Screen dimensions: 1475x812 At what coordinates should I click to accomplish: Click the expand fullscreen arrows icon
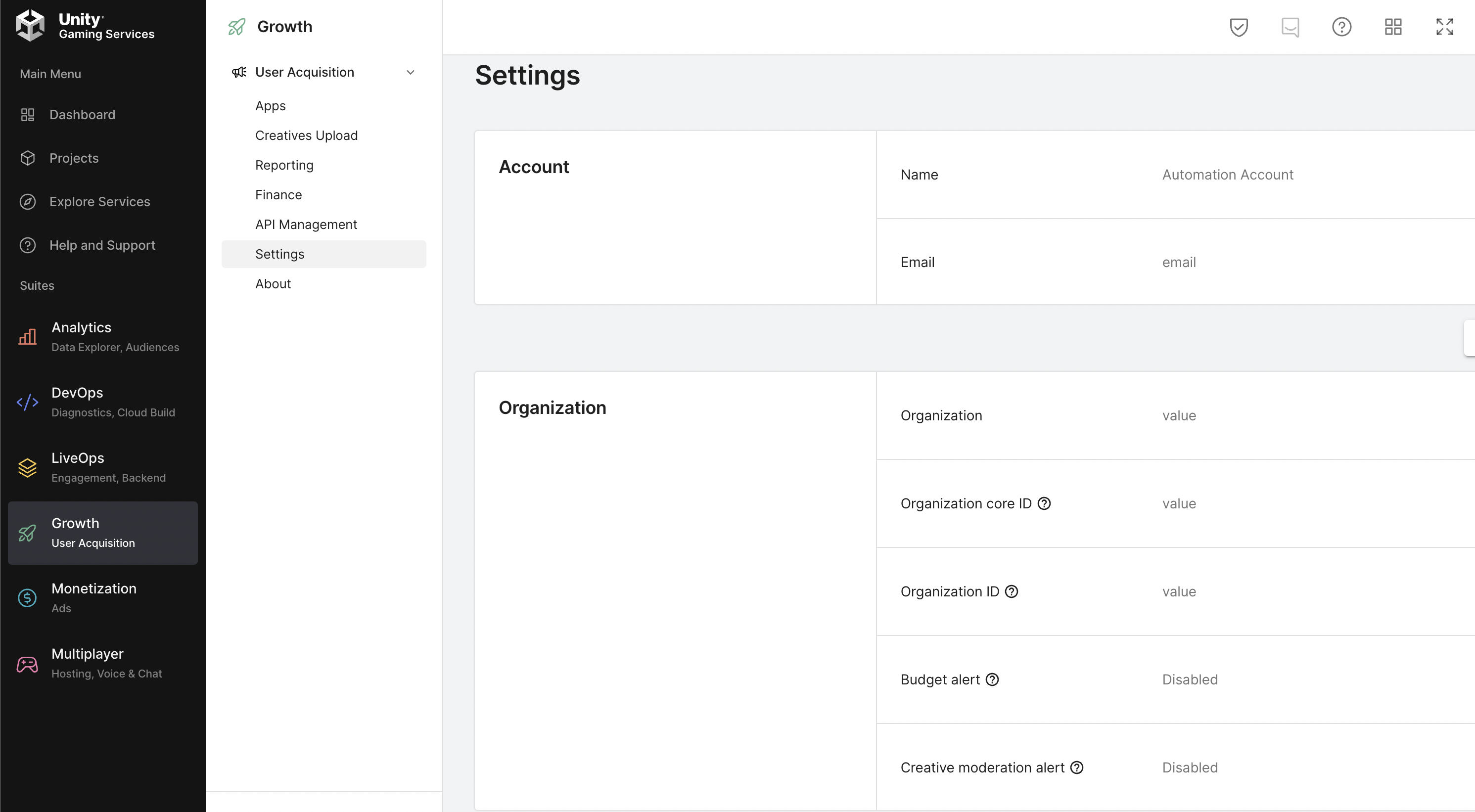click(x=1445, y=27)
